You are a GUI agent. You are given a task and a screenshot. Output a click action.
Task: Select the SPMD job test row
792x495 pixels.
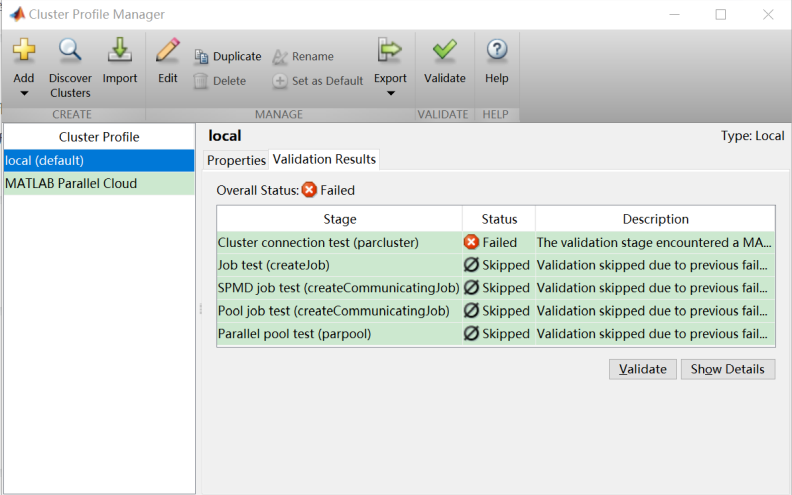[x=496, y=288]
